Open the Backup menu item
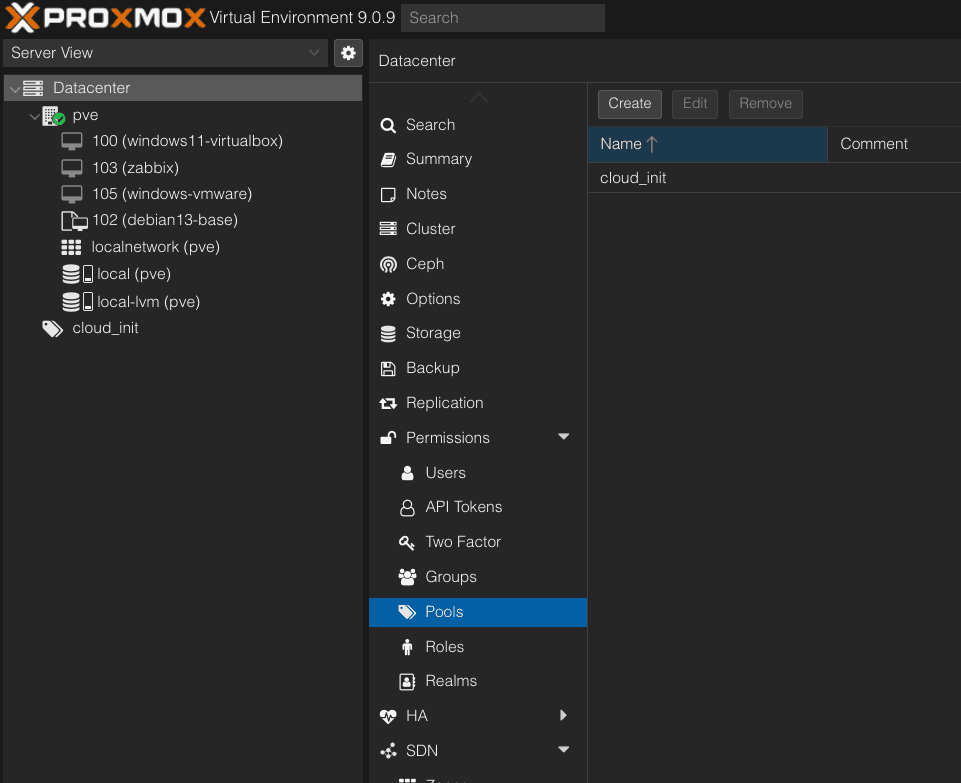 pos(478,368)
